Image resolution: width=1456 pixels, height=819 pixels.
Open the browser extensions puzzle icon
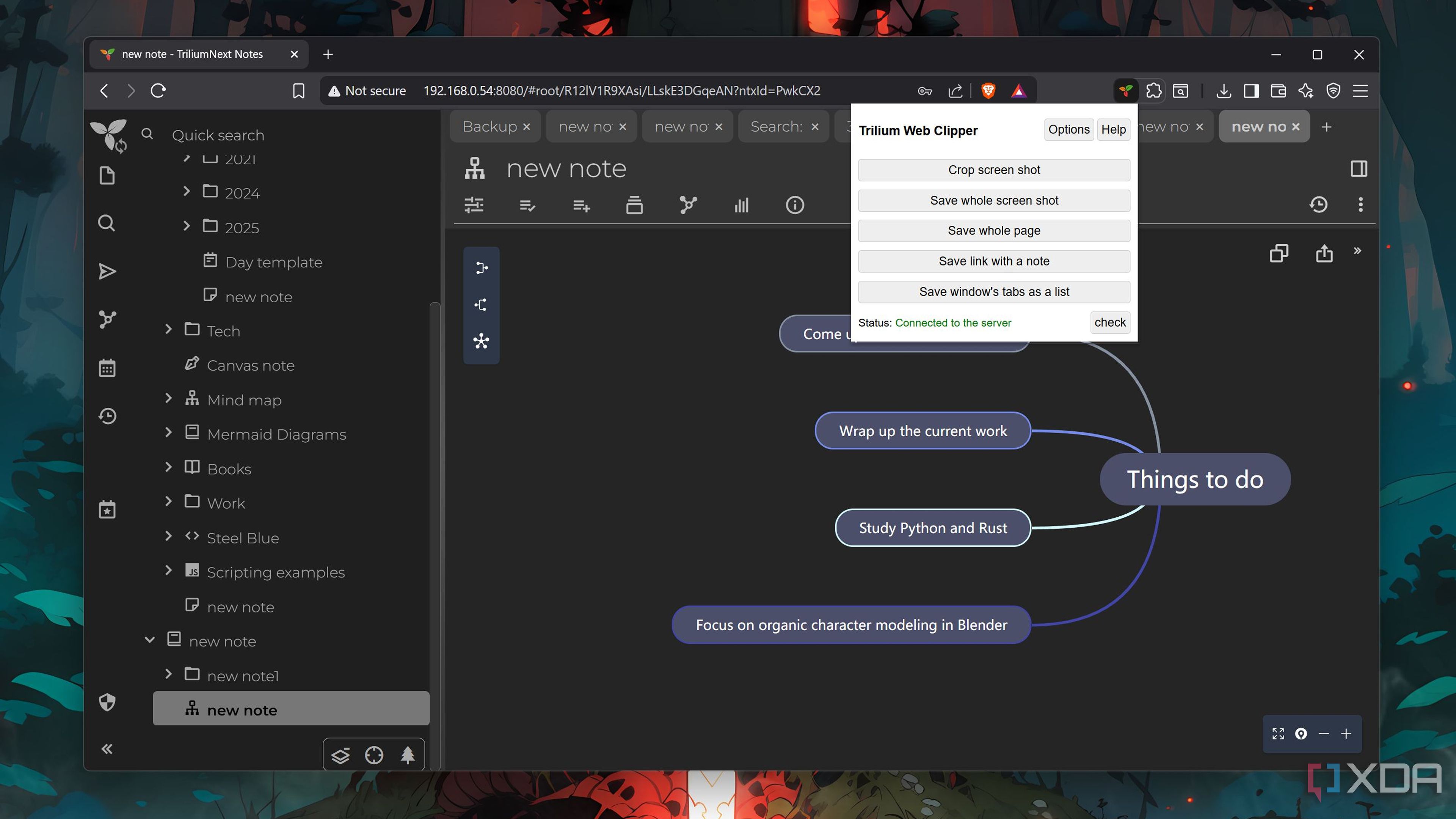click(x=1153, y=91)
